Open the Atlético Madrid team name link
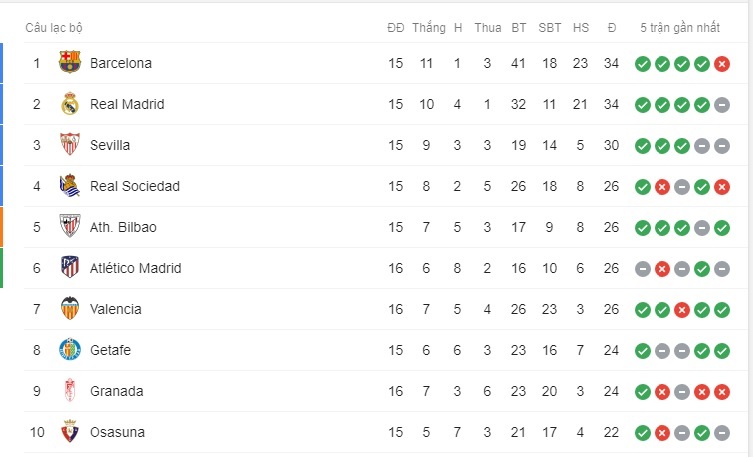 tap(136, 268)
